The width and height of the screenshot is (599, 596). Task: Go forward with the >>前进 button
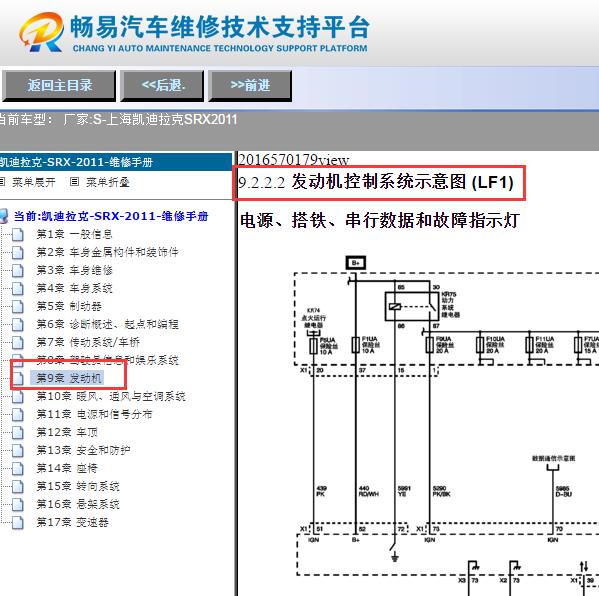coord(250,86)
